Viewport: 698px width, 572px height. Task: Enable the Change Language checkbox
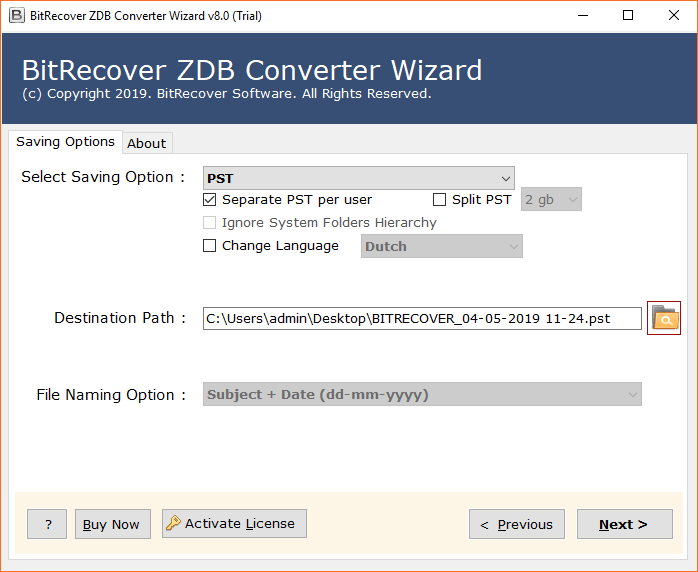point(210,246)
